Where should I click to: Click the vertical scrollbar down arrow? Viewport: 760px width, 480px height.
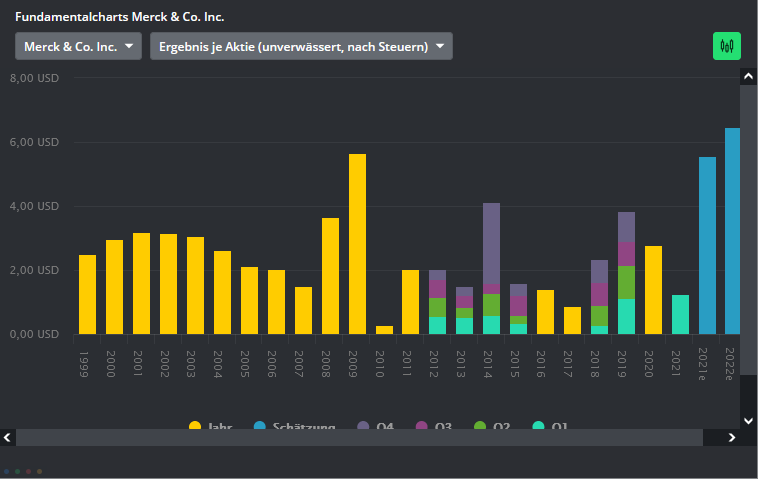pyautogui.click(x=748, y=421)
